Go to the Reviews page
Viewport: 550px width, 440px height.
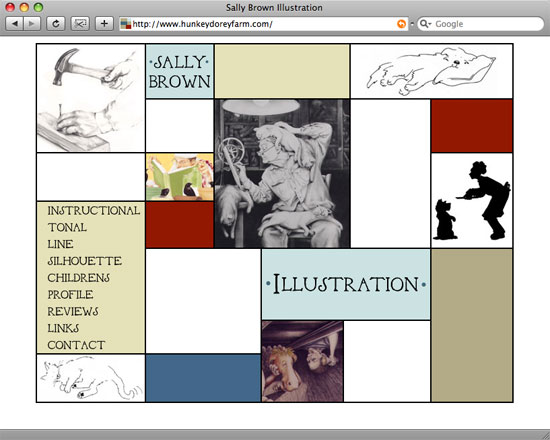click(x=73, y=312)
